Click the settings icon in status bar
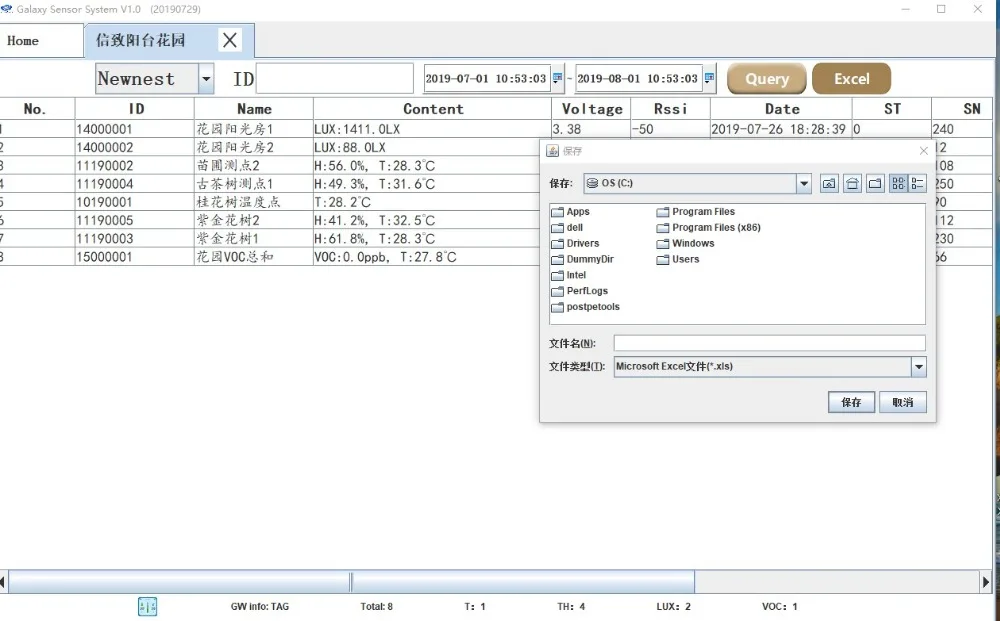This screenshot has width=1000, height=621. click(147, 606)
